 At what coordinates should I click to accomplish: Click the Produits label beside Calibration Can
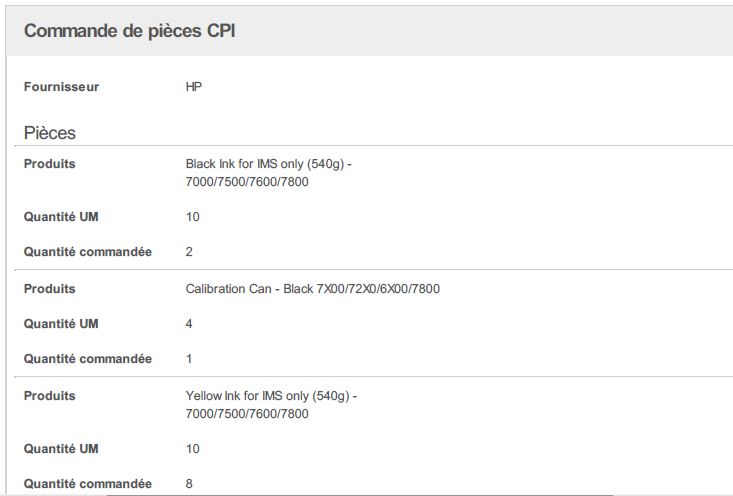point(50,289)
